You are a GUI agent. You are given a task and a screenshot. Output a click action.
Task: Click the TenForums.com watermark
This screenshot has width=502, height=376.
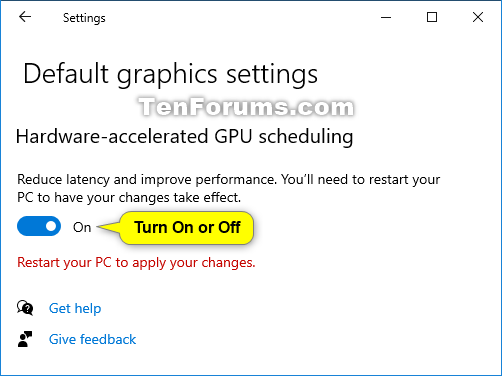coord(247,107)
